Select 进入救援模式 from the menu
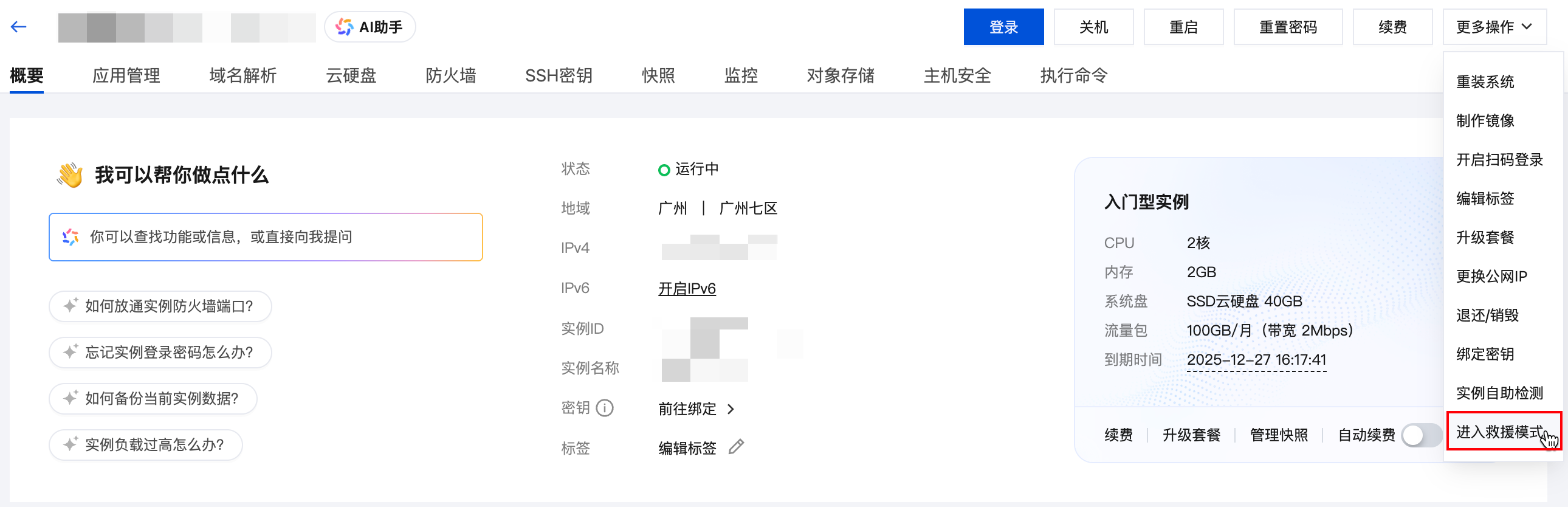1568x507 pixels. coord(1500,432)
